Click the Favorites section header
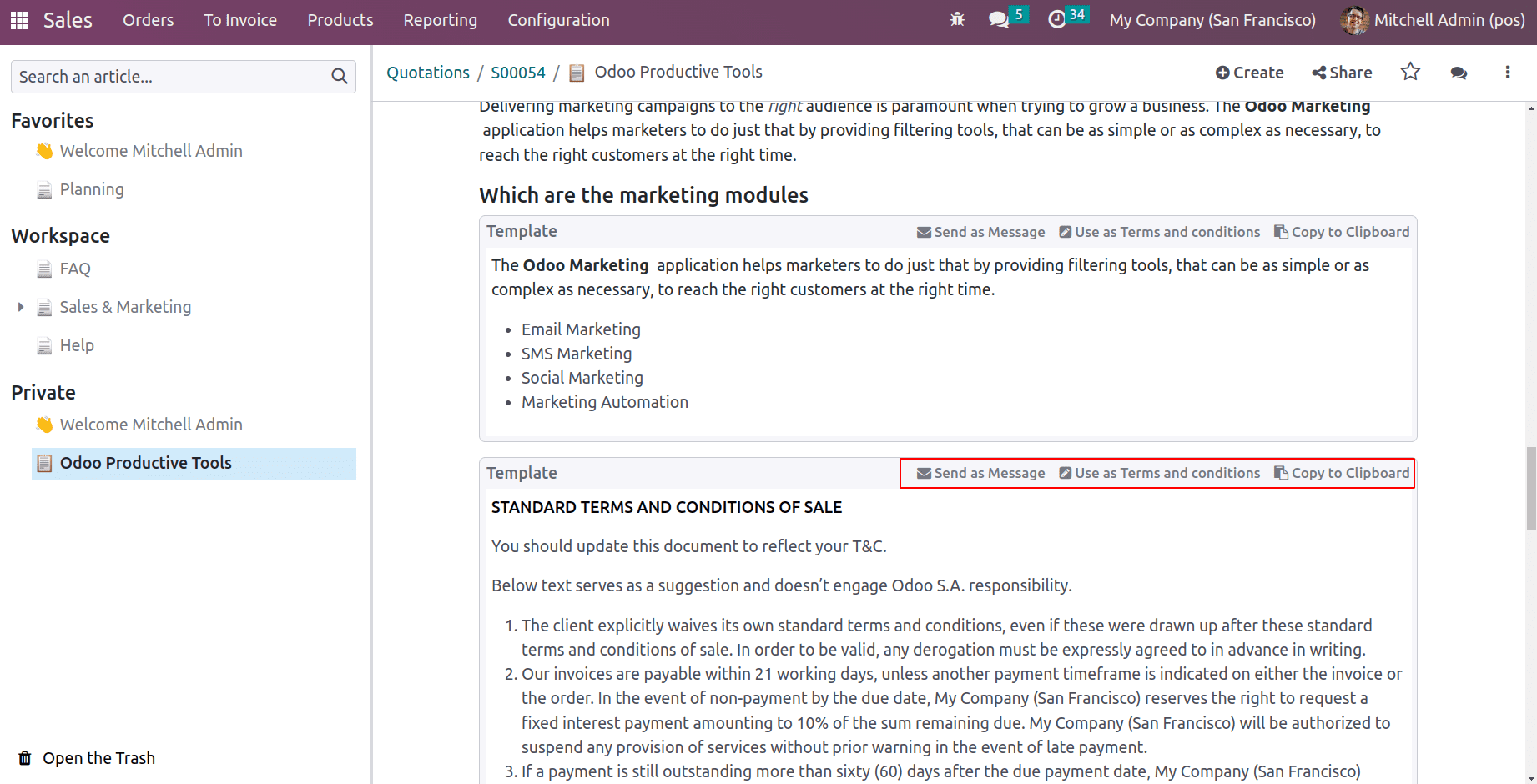Screen dimensions: 1537x784 [53, 121]
